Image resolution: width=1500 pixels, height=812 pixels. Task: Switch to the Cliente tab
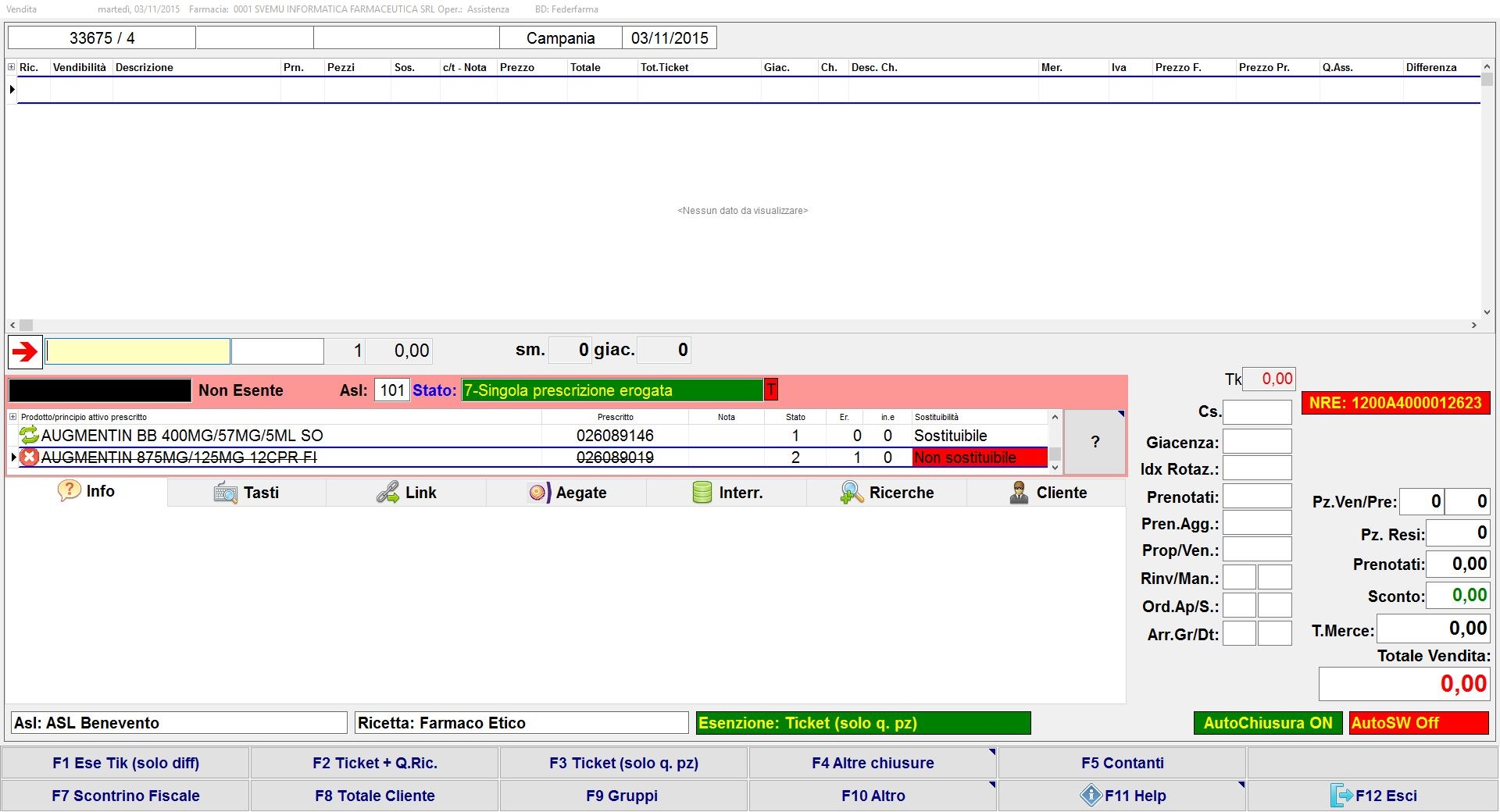coord(1047,493)
